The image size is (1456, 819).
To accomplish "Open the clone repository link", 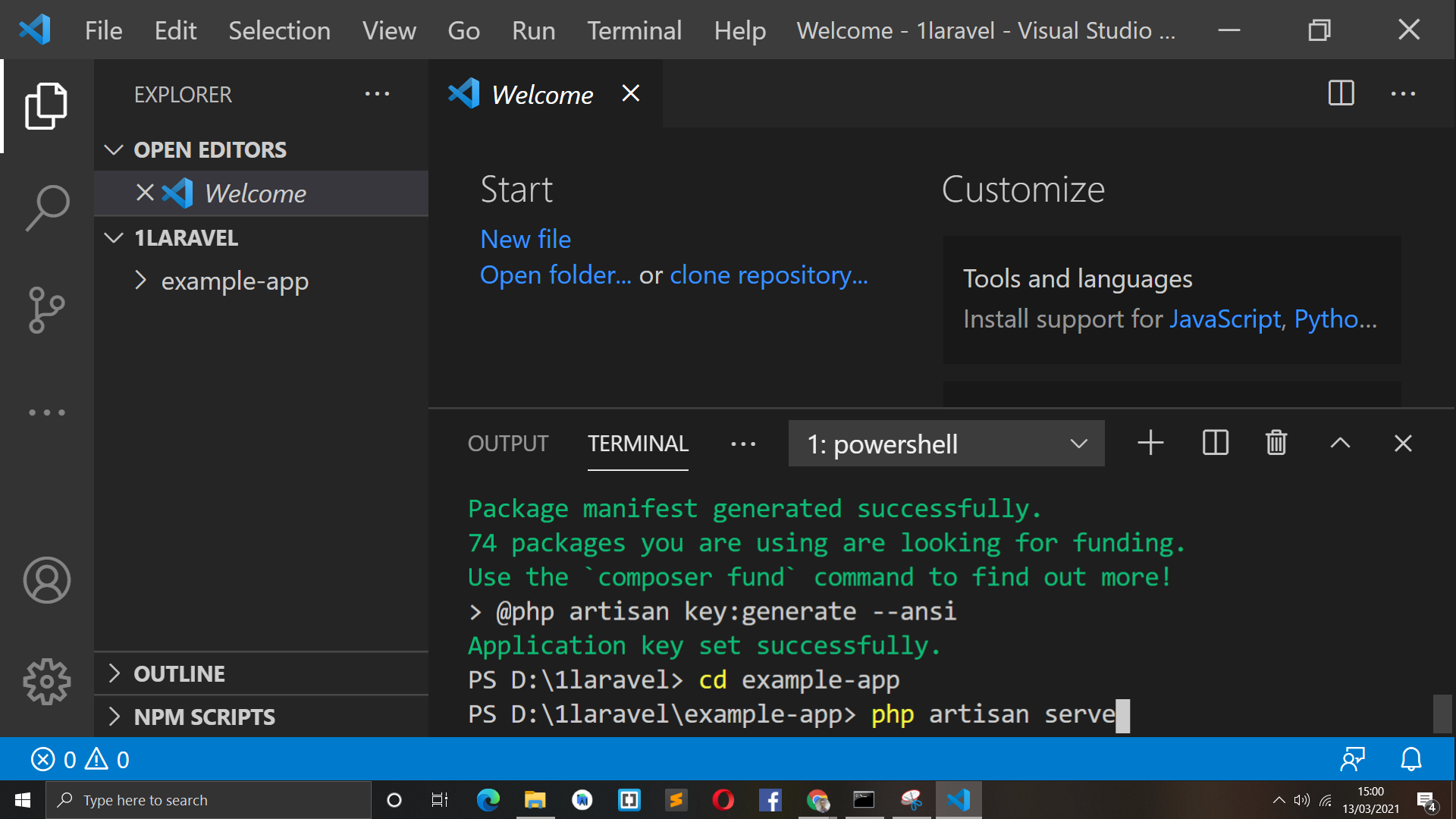I will click(769, 275).
